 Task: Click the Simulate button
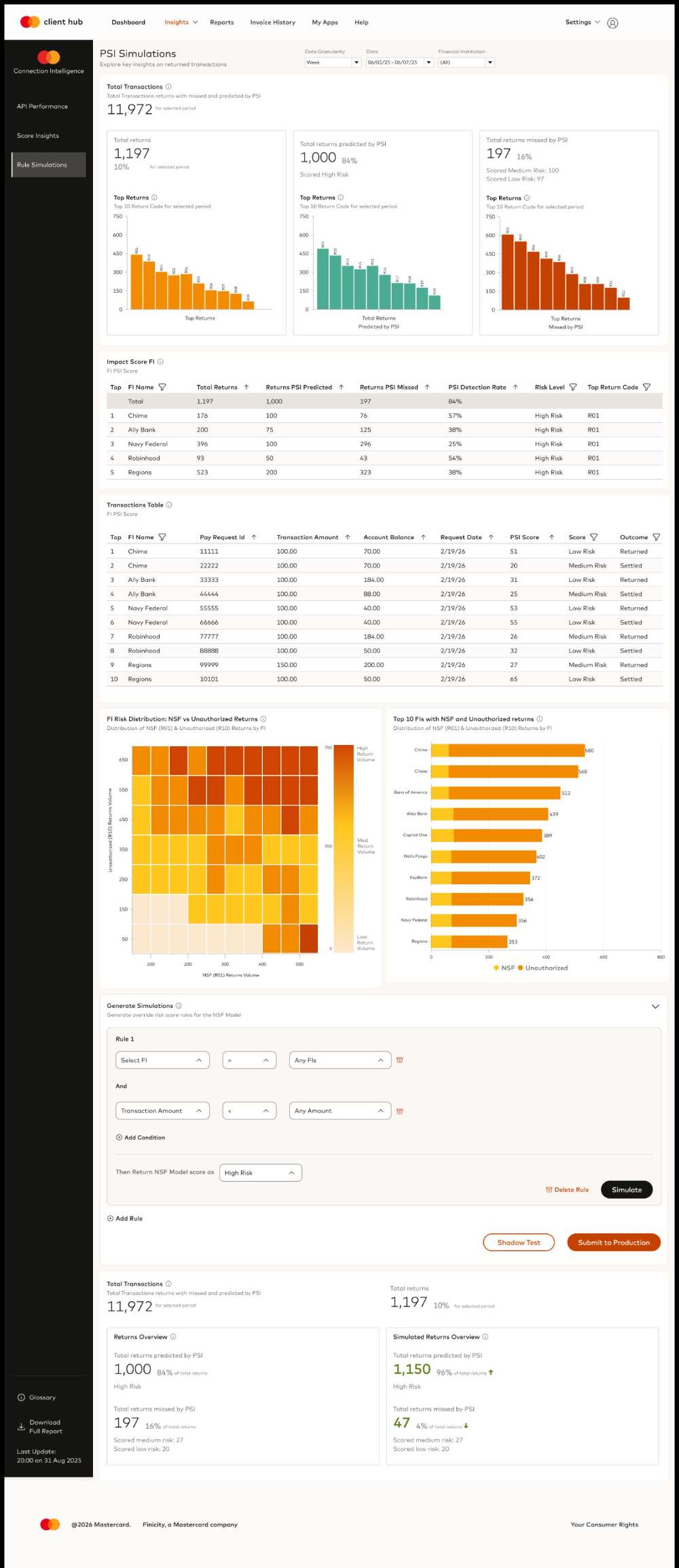tap(627, 1190)
